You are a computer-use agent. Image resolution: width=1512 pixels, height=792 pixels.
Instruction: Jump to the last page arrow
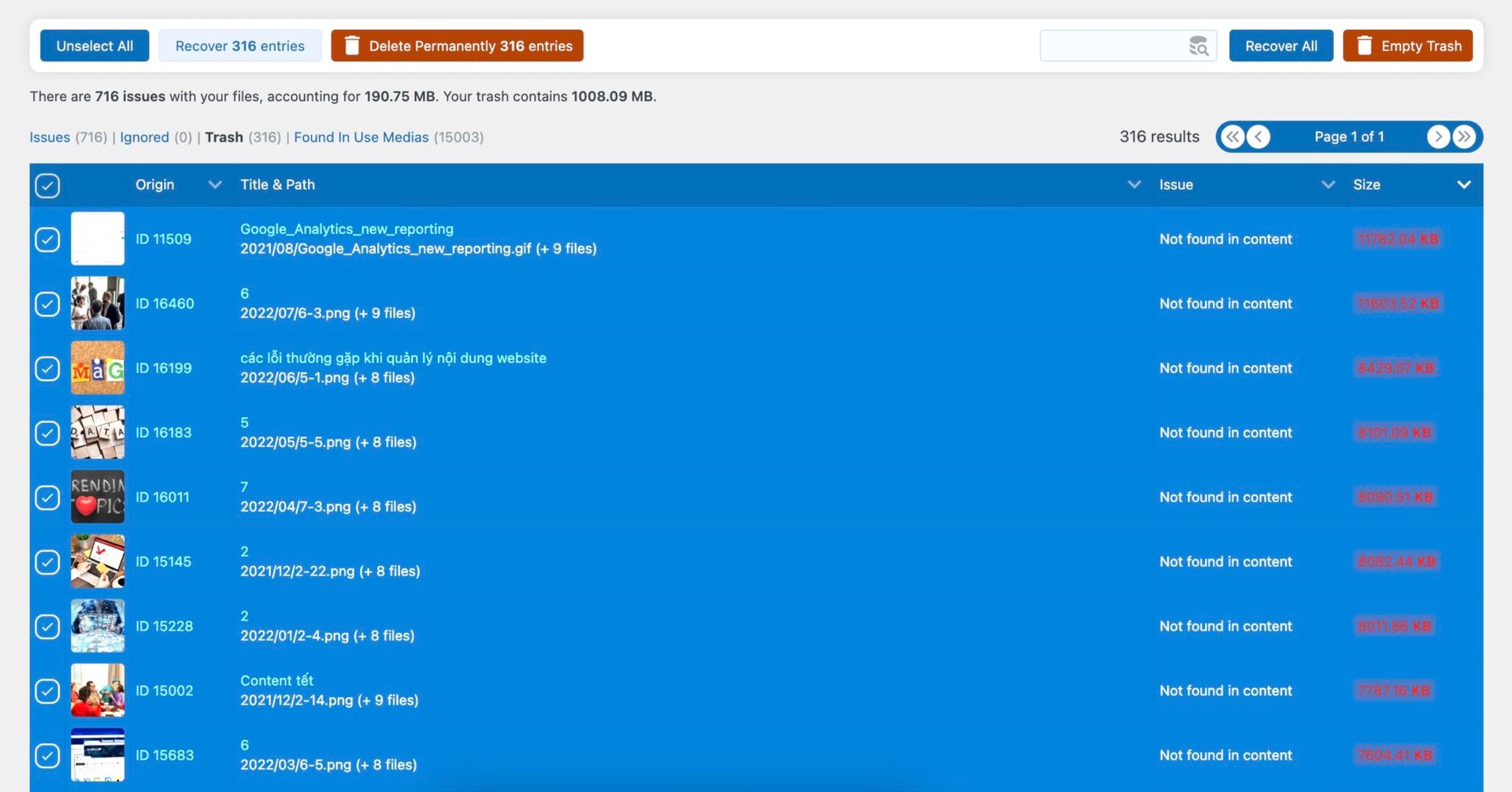point(1464,137)
